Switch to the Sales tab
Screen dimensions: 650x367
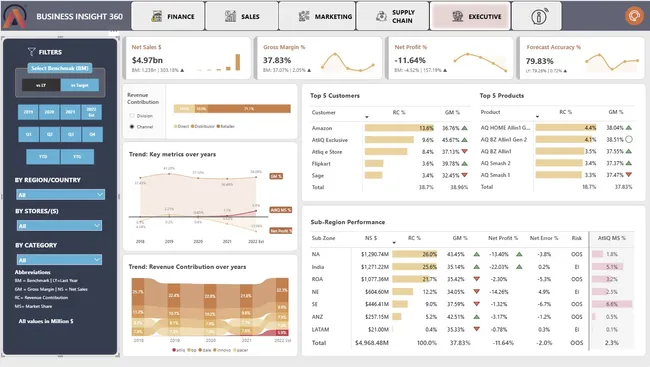(242, 16)
